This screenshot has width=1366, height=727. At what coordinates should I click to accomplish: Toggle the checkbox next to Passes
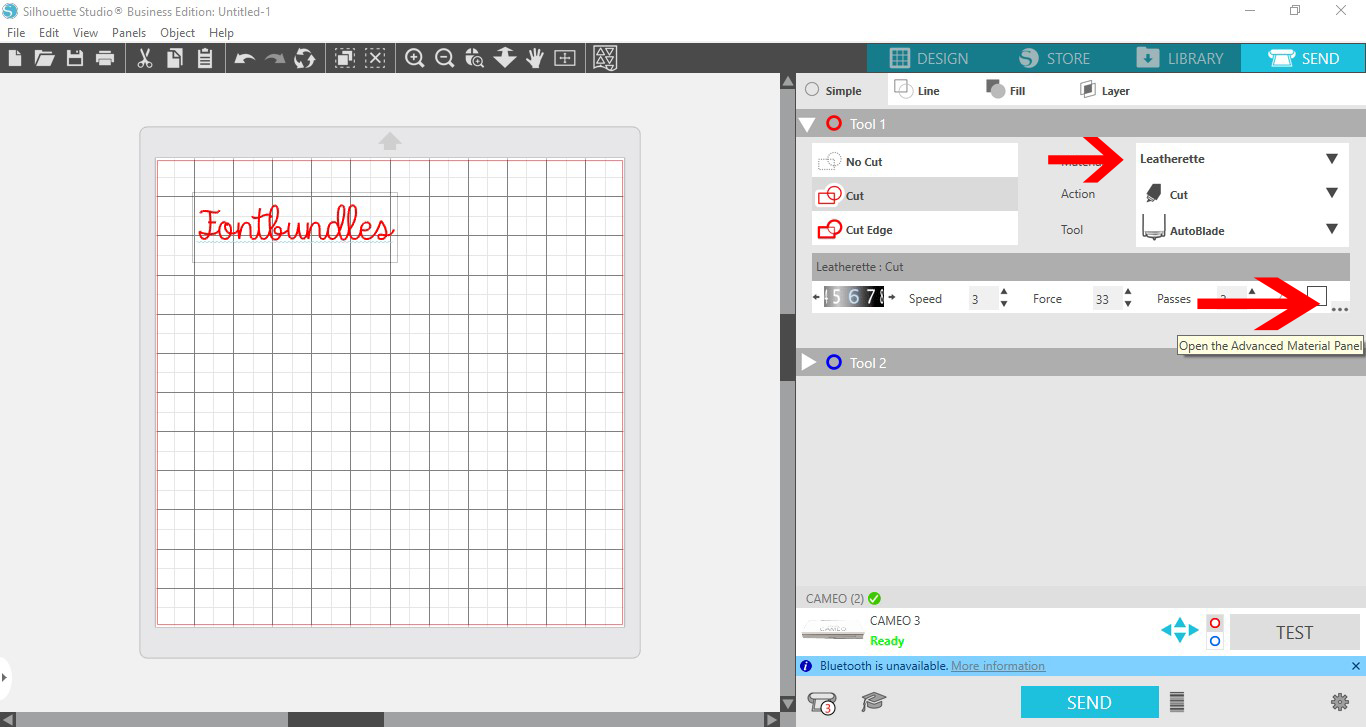1317,295
